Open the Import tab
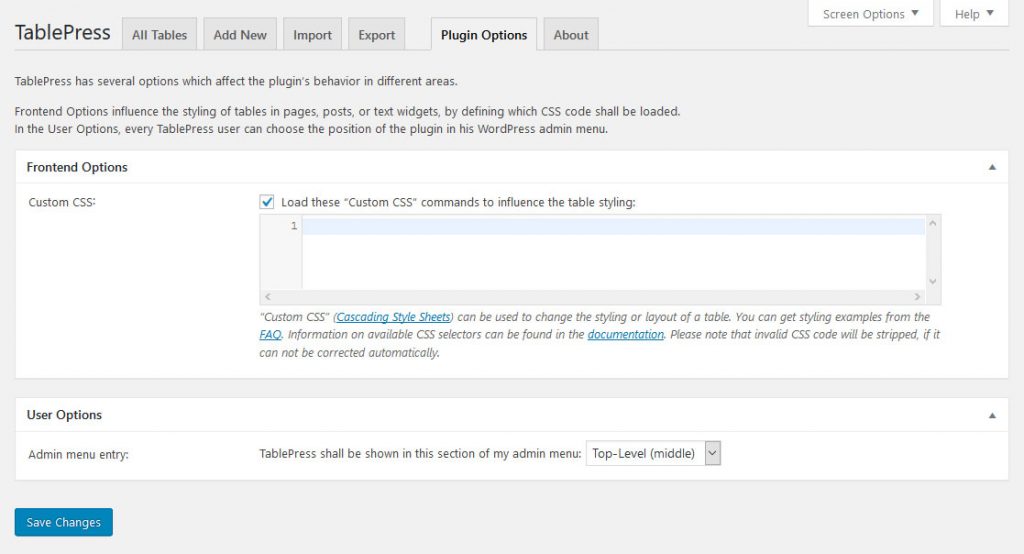This screenshot has height=554, width=1024. pos(312,35)
